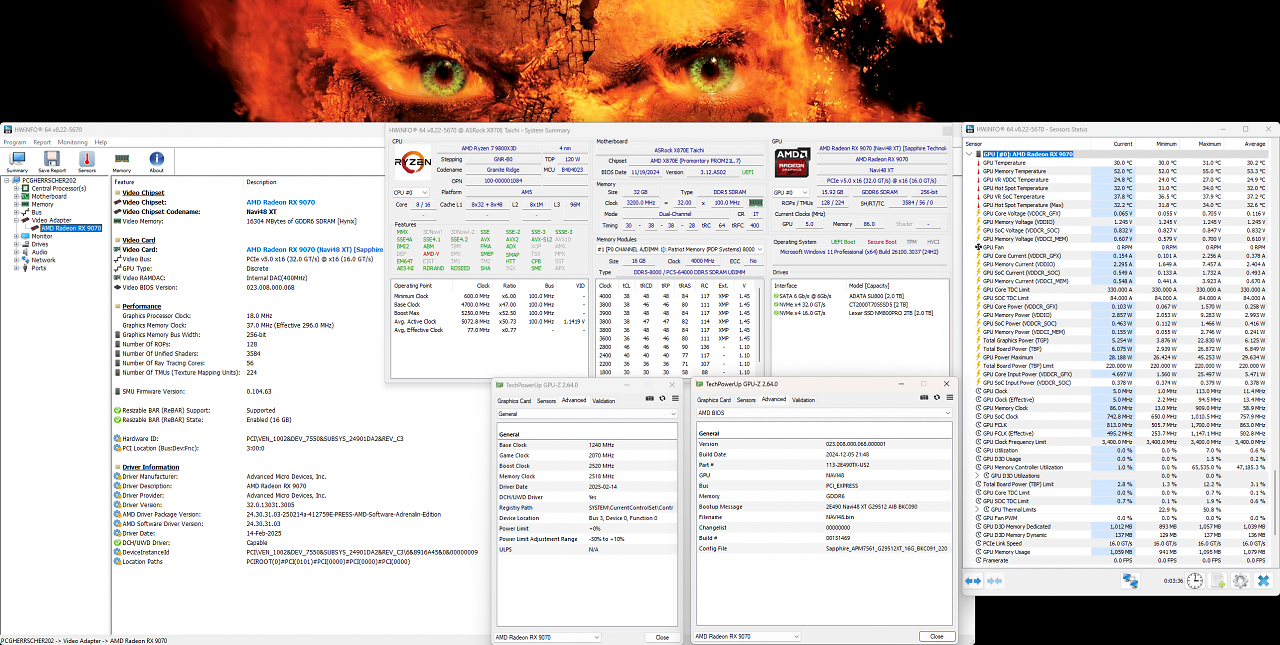1280x645 pixels.
Task: Switch to Graphics Card tab in left GPU-Z
Action: click(x=515, y=400)
